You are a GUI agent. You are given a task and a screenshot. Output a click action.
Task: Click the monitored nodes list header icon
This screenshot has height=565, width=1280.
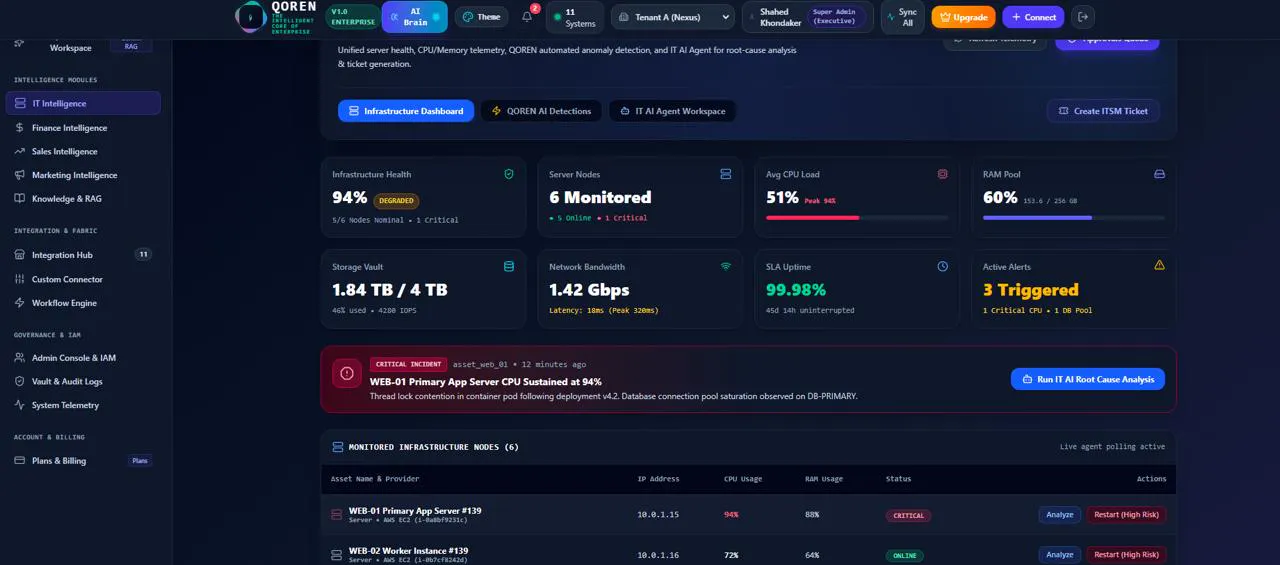tap(336, 447)
